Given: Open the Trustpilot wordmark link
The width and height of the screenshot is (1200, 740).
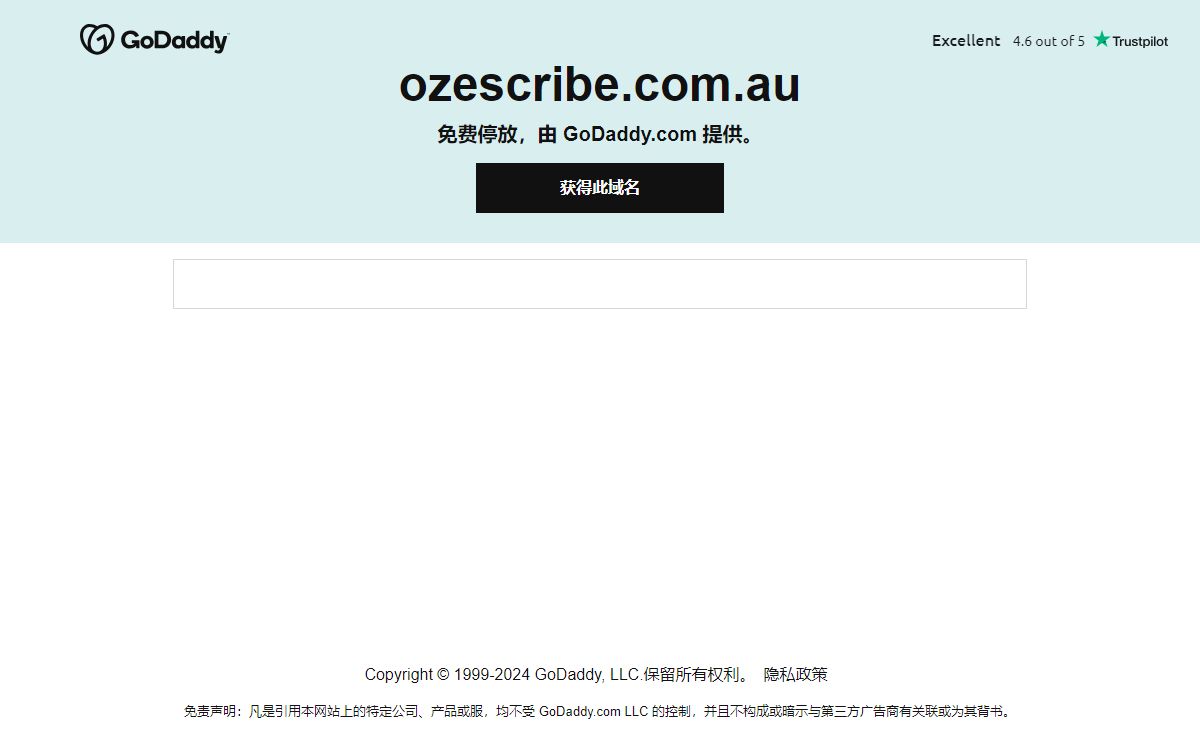Looking at the screenshot, I should click(x=1140, y=41).
